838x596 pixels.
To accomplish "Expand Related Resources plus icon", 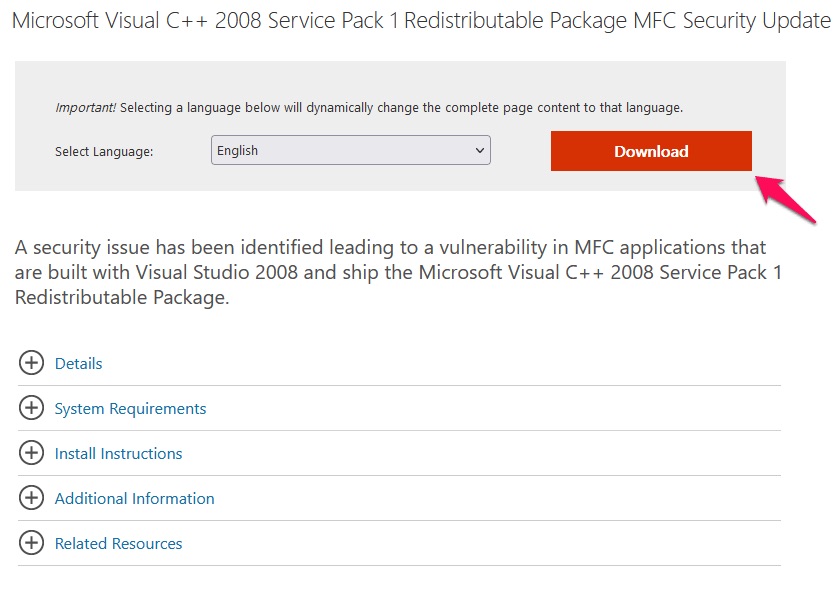I will click(x=32, y=543).
